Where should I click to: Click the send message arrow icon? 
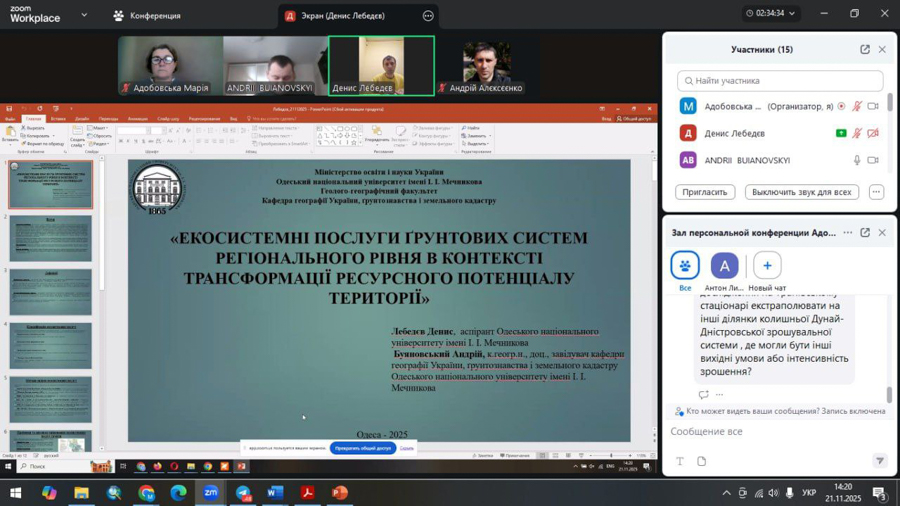tap(880, 461)
